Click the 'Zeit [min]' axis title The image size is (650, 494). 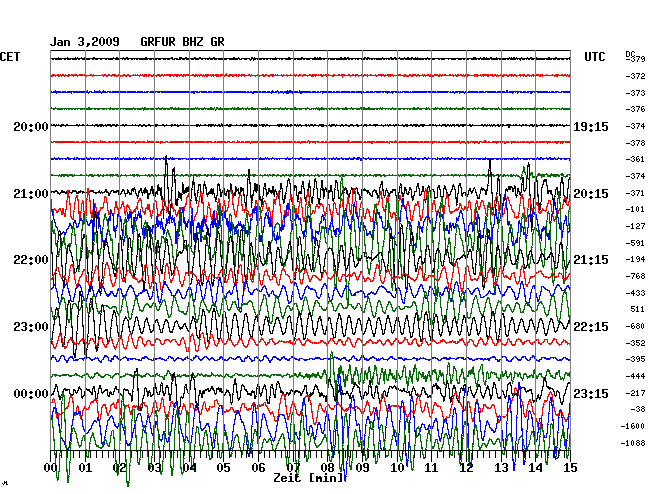point(309,478)
